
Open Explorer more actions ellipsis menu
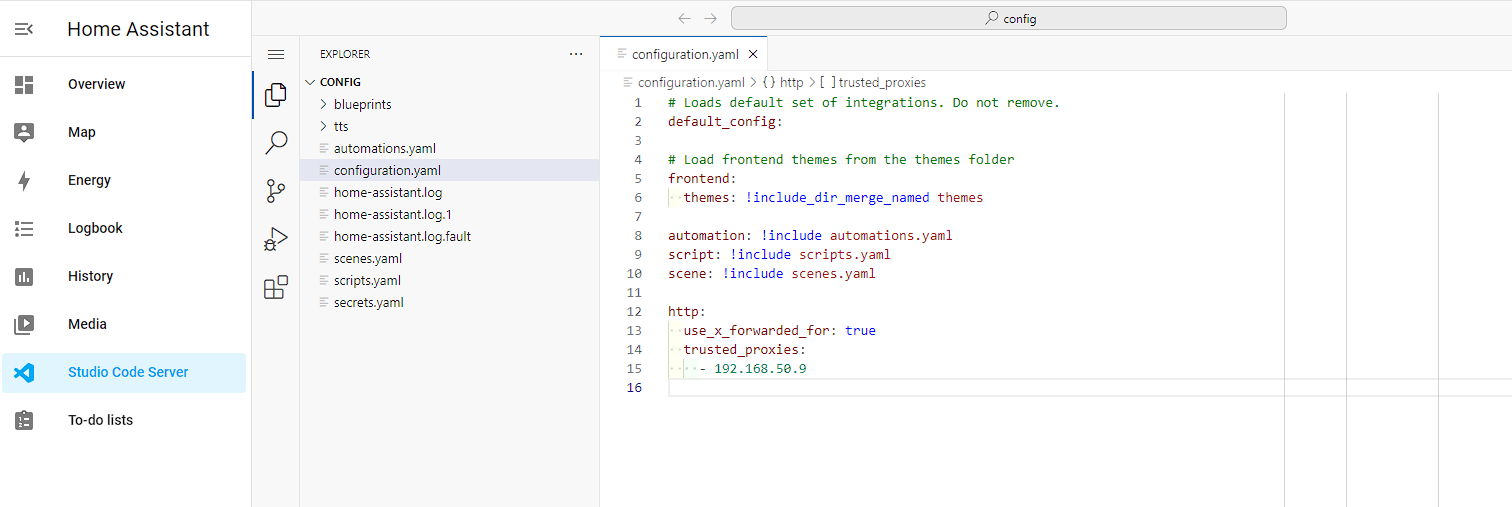[x=575, y=54]
